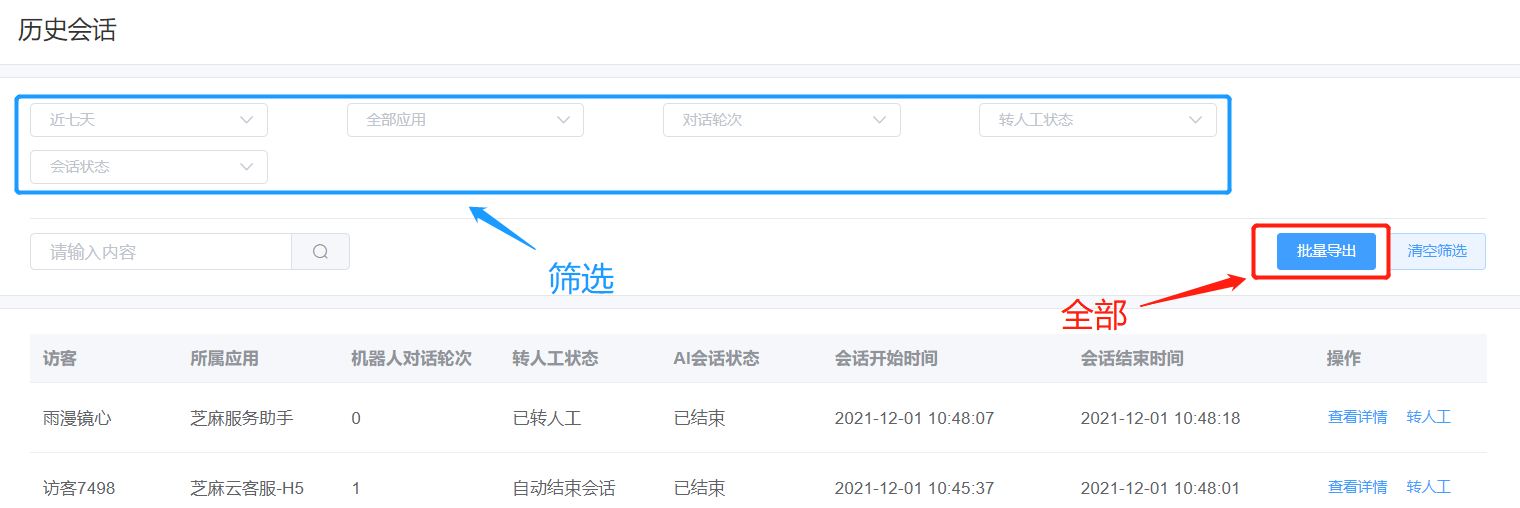This screenshot has width=1520, height=508.
Task: View details for visitor 雨漫镜心
Action: [x=1357, y=417]
